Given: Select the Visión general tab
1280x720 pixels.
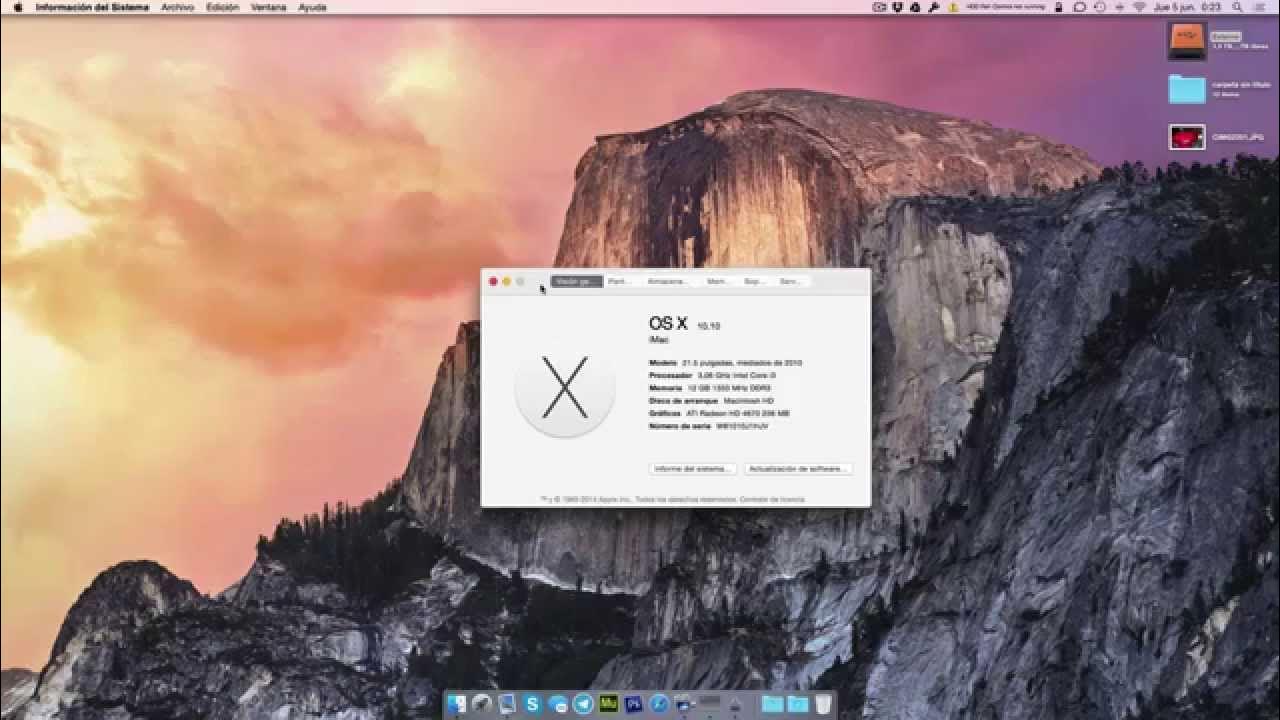Looking at the screenshot, I should coord(577,281).
